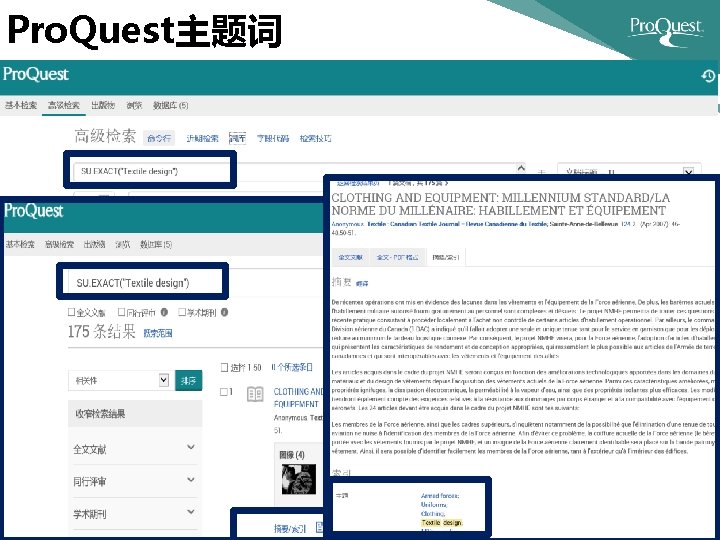Tick the 选择 1-50 checkbox
The height and width of the screenshot is (540, 720).
tap(224, 367)
